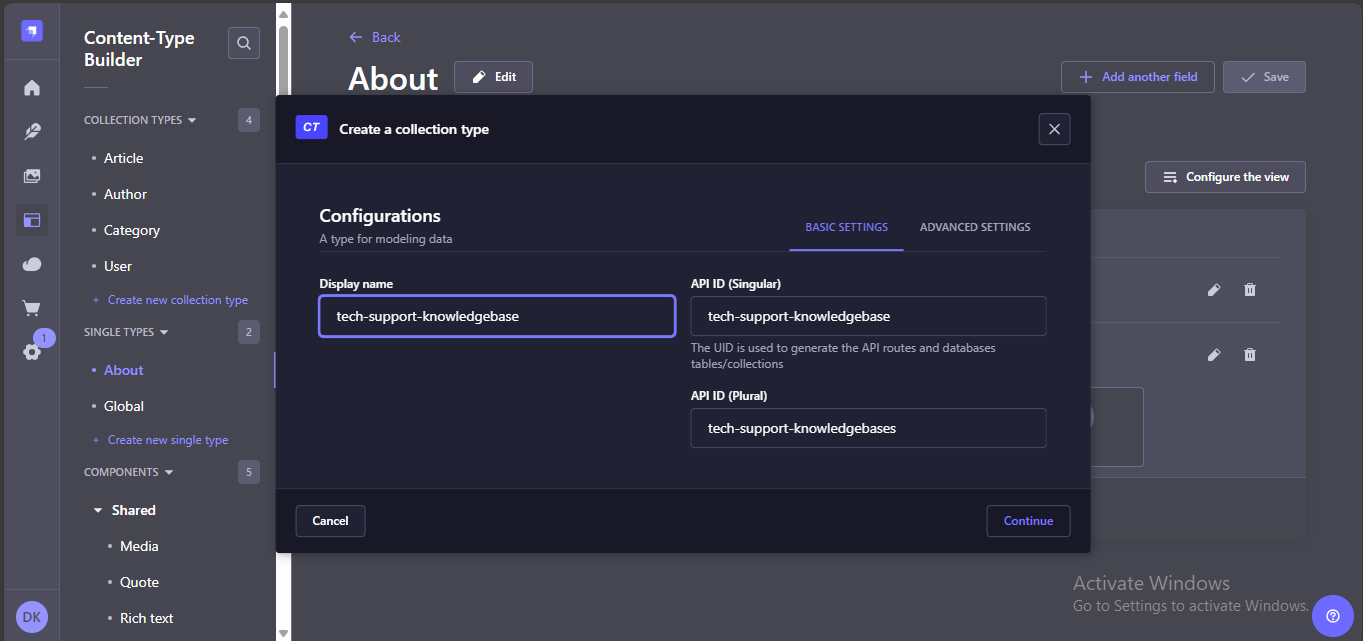This screenshot has width=1363, height=641.
Task: Switch to the Advanced Settings tab
Action: coord(974,227)
